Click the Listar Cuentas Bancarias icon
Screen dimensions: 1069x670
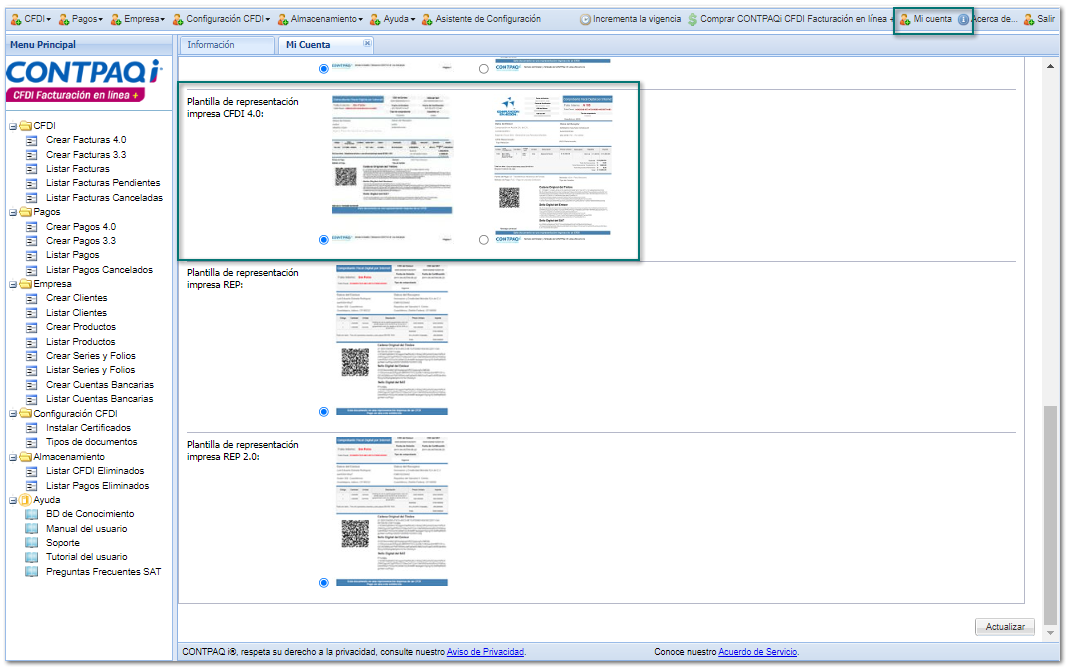32,399
